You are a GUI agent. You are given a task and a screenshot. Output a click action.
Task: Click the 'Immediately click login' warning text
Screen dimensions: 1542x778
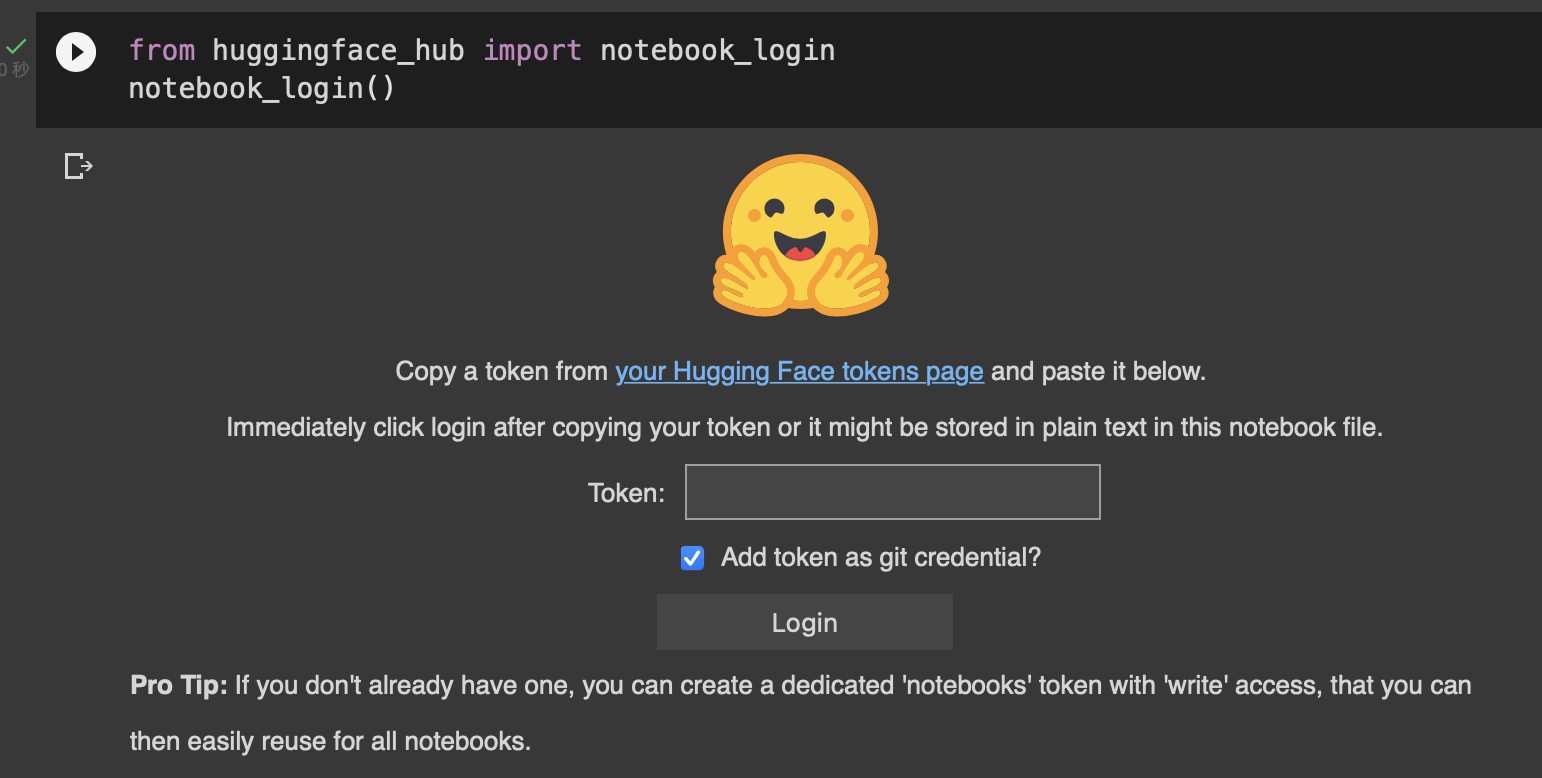pos(804,428)
